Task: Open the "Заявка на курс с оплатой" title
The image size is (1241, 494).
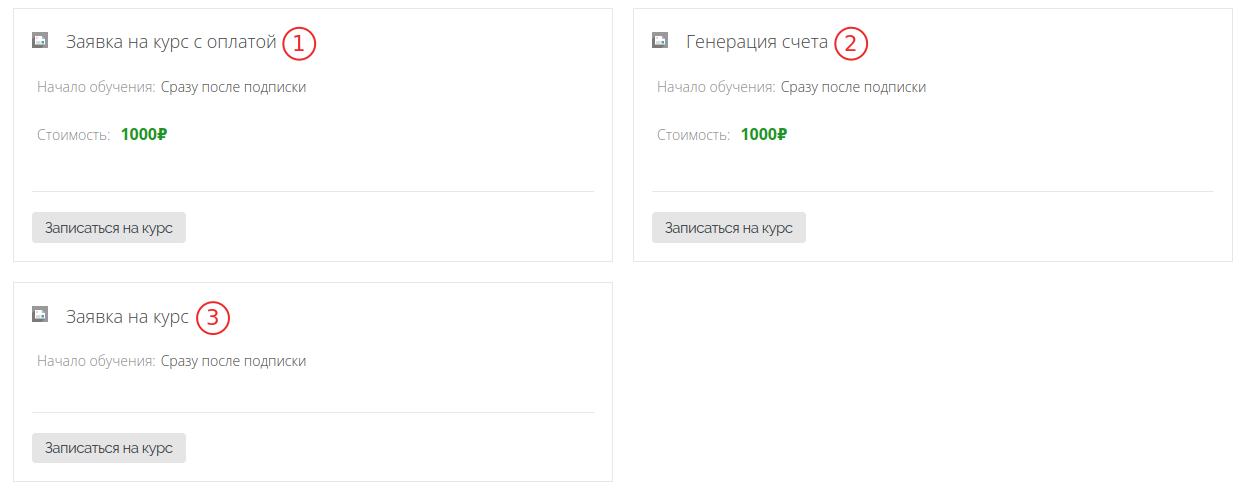Action: tap(171, 42)
